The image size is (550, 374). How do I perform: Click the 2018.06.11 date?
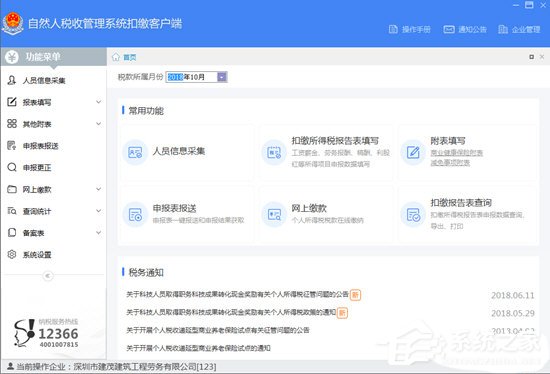click(513, 295)
